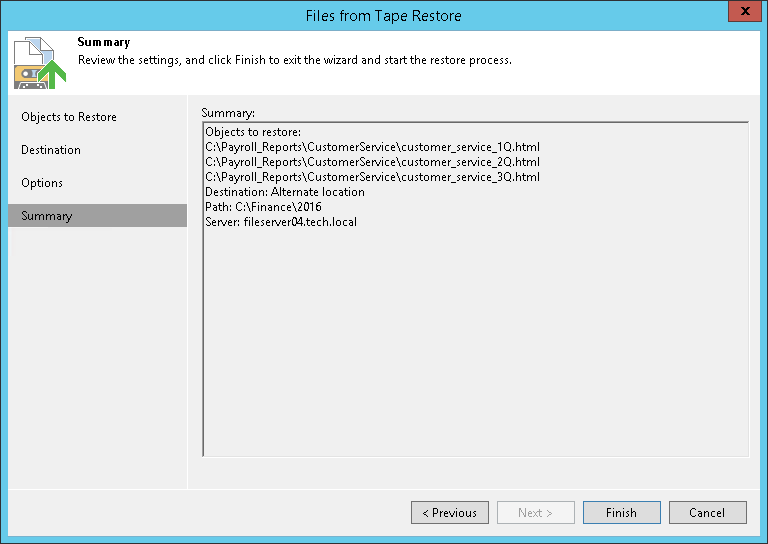Click the Previous button
This screenshot has height=544, width=768.
[449, 513]
